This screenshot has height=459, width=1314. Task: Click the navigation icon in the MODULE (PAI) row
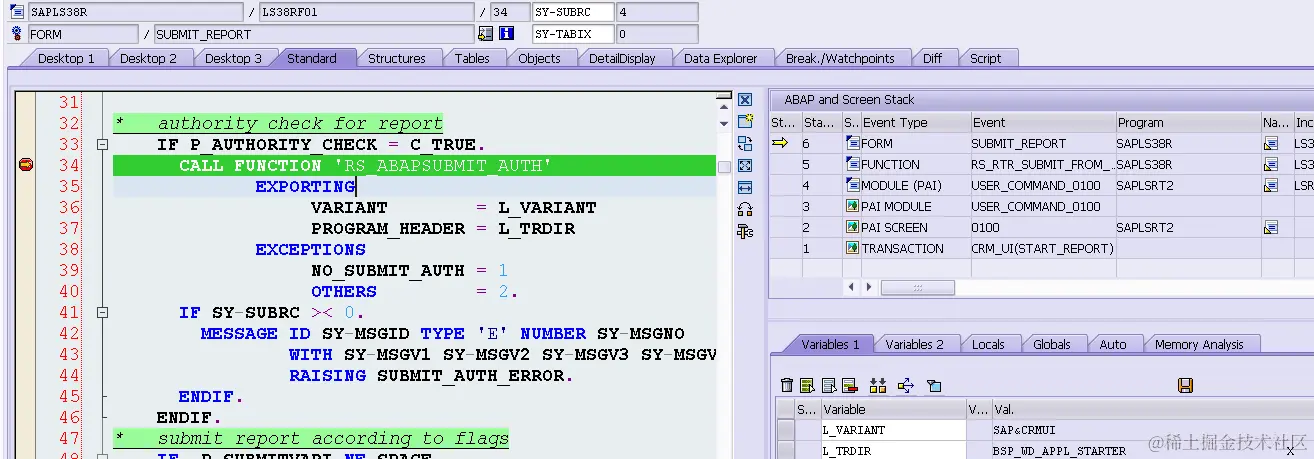point(1270,186)
